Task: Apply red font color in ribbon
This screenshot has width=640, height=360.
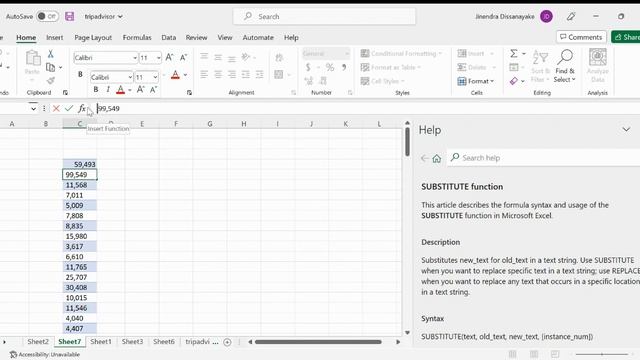Action: click(176, 75)
